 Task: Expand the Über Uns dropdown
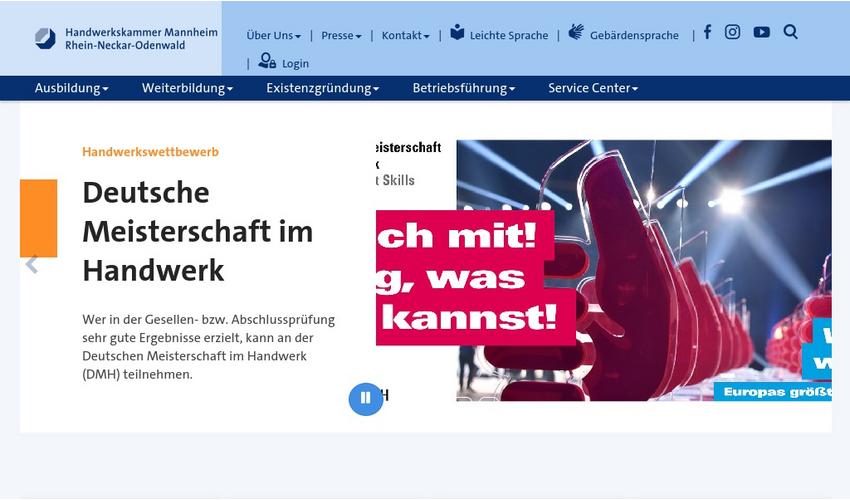click(x=273, y=36)
